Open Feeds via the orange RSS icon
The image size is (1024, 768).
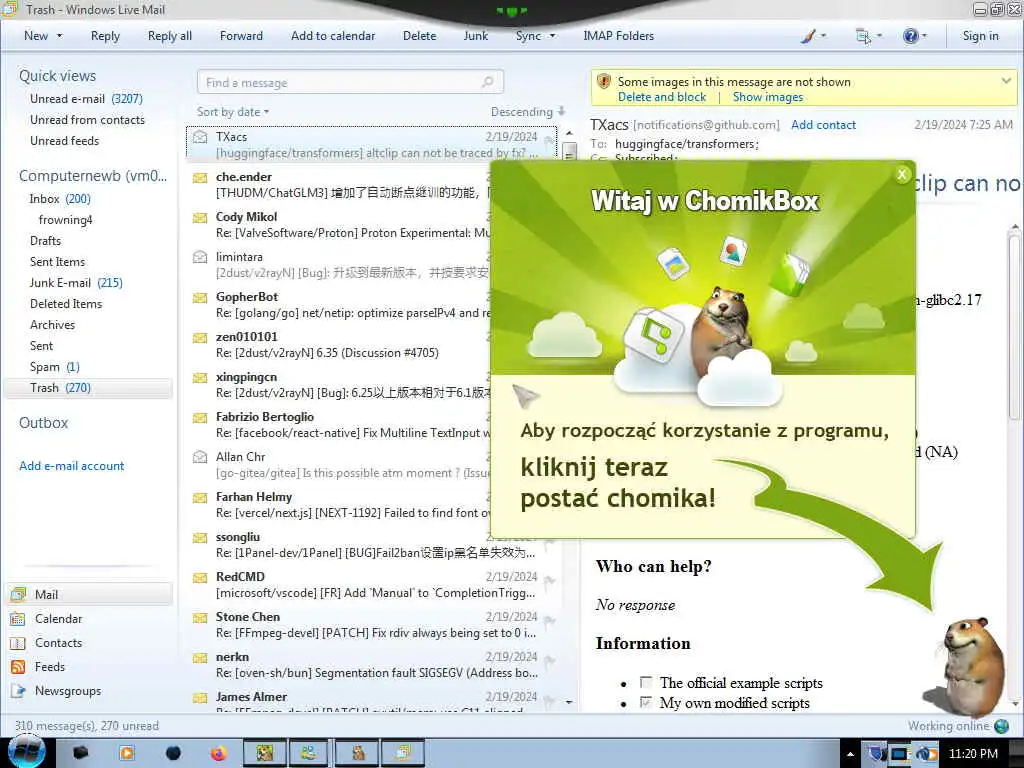pyautogui.click(x=18, y=667)
